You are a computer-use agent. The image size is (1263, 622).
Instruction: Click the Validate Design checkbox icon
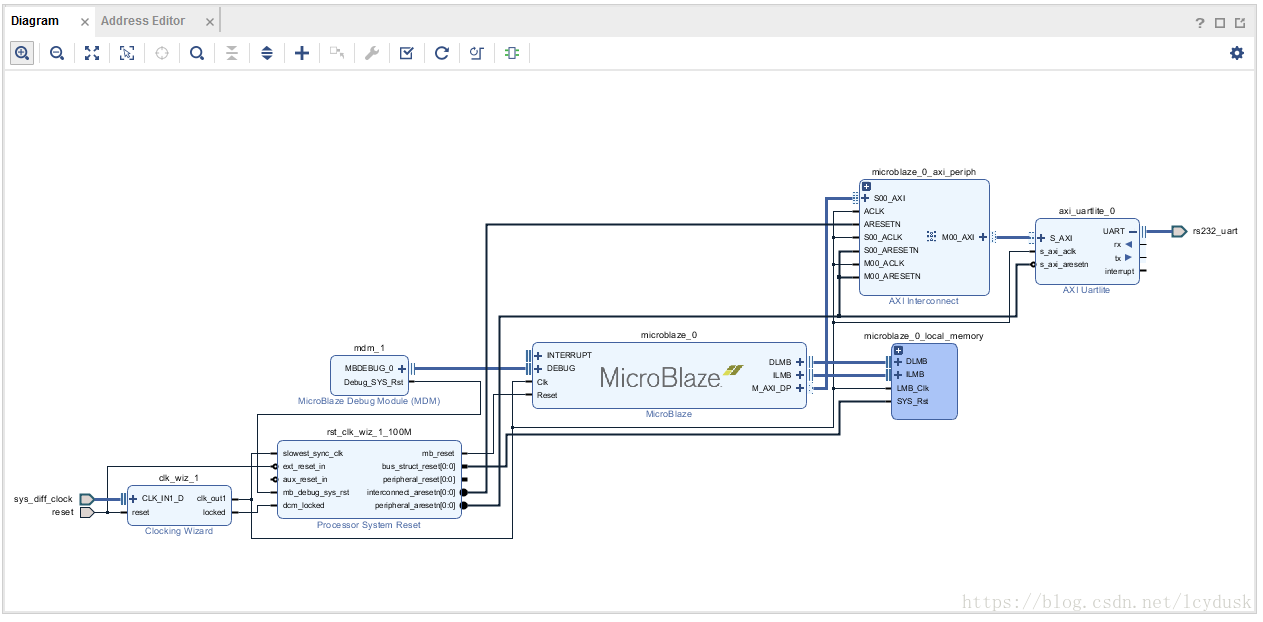406,53
